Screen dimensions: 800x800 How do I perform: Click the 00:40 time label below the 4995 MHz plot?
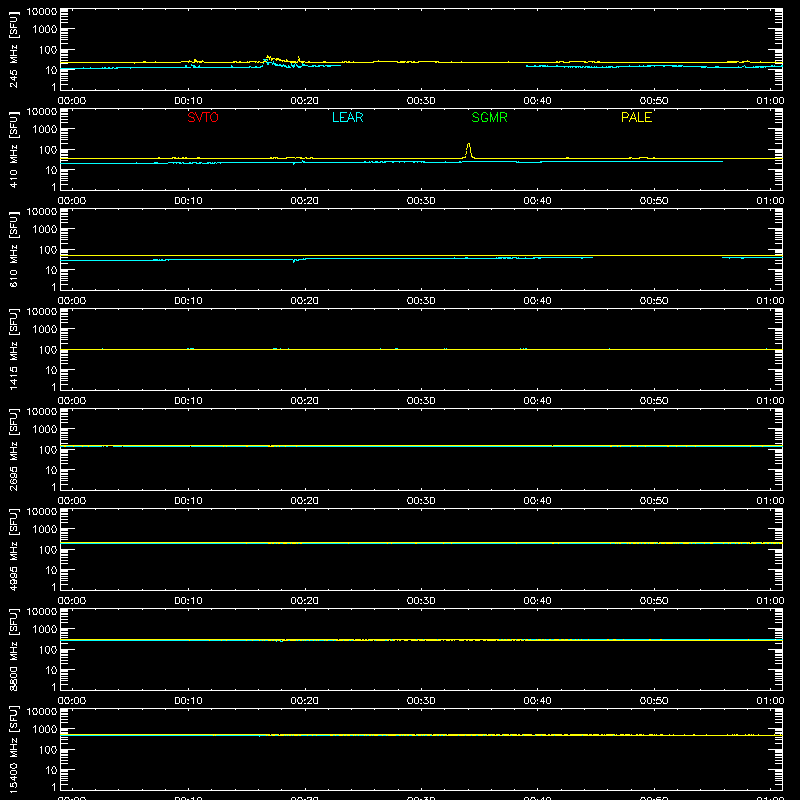pyautogui.click(x=537, y=601)
